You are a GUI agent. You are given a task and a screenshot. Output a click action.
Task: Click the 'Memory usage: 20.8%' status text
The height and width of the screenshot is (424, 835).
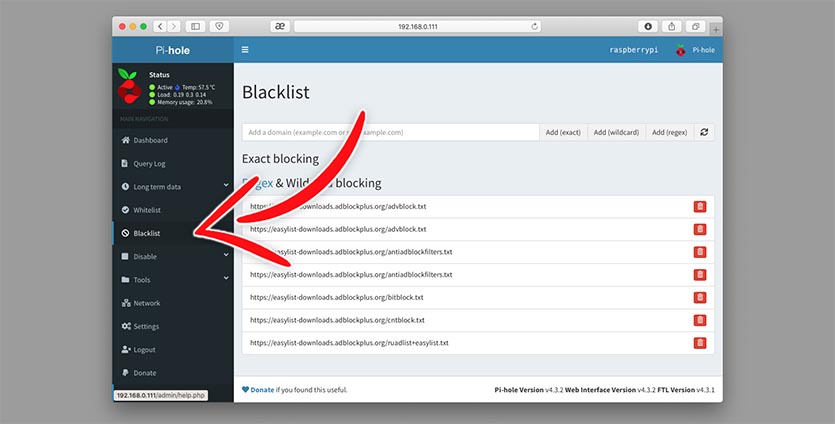184,102
